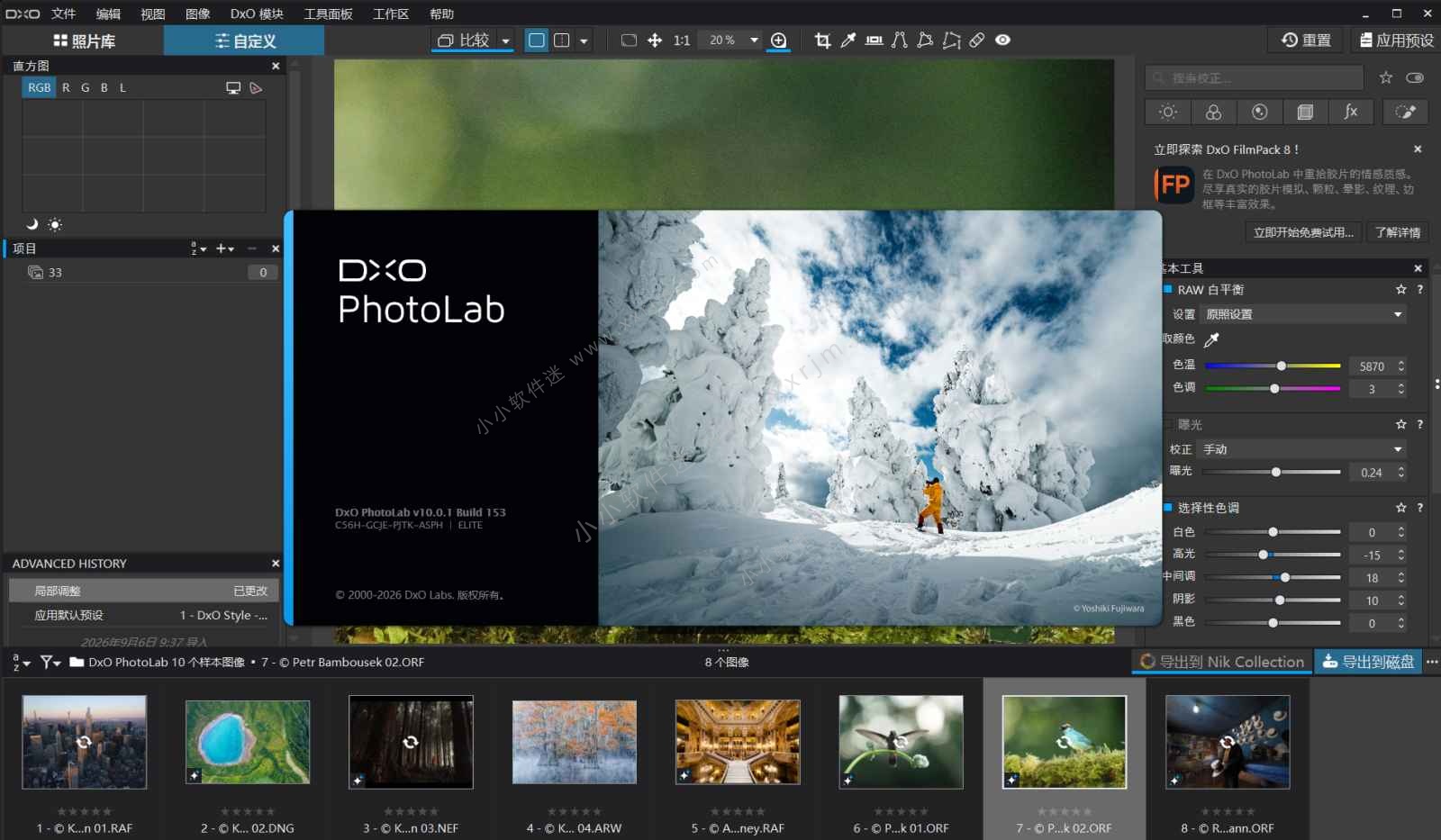
Task: Toggle shadow clipping moon icon
Action: [32, 224]
